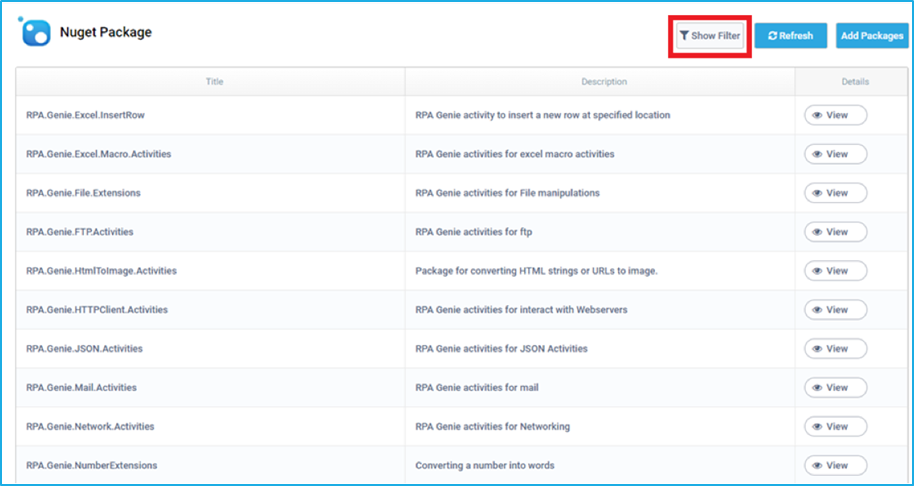Click the eye icon for RPA.Genie.FTP.Activities
This screenshot has height=486, width=914.
point(817,232)
